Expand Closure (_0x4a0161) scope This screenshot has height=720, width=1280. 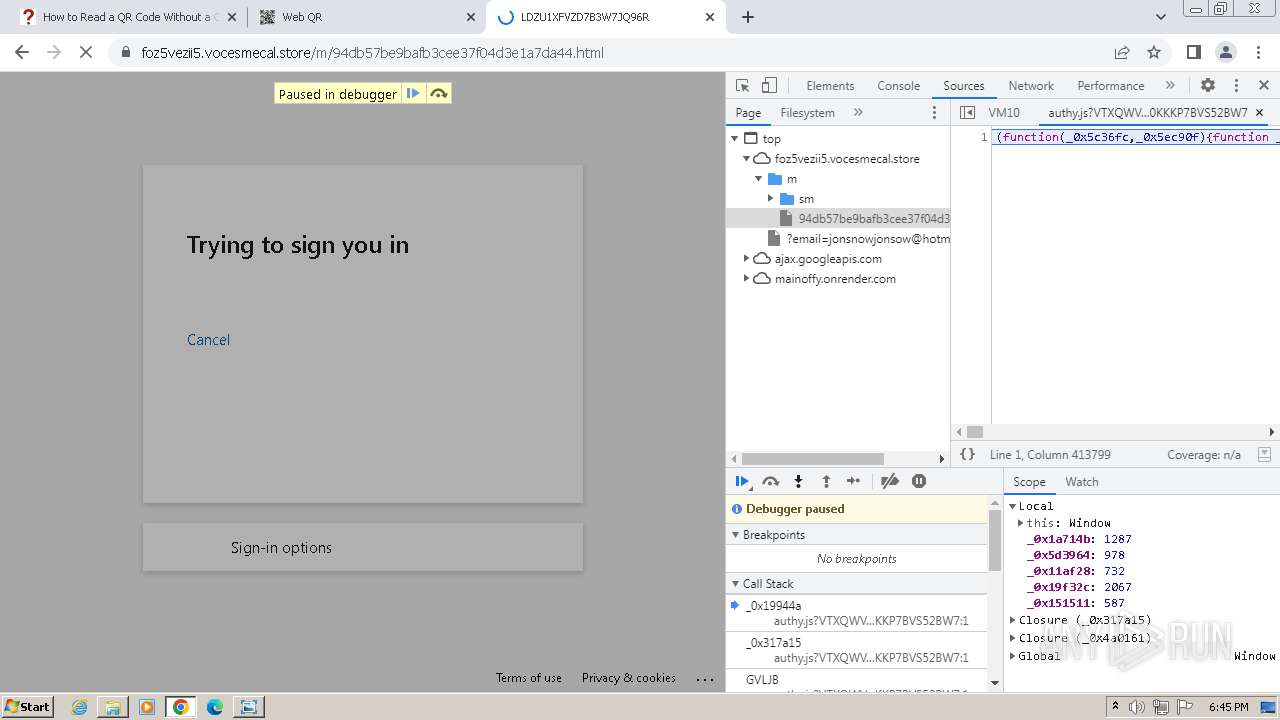pos(1012,638)
